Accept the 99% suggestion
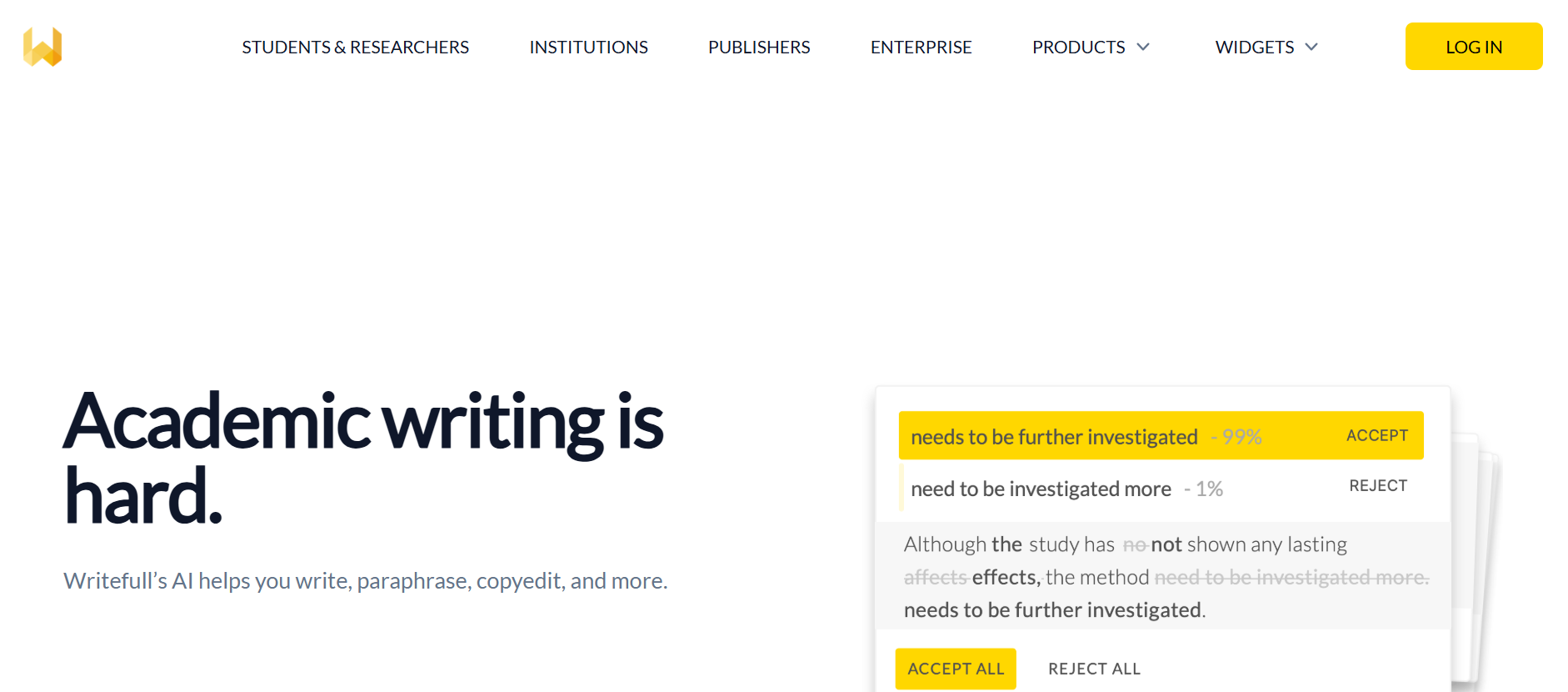This screenshot has width=1568, height=692. [x=1377, y=435]
